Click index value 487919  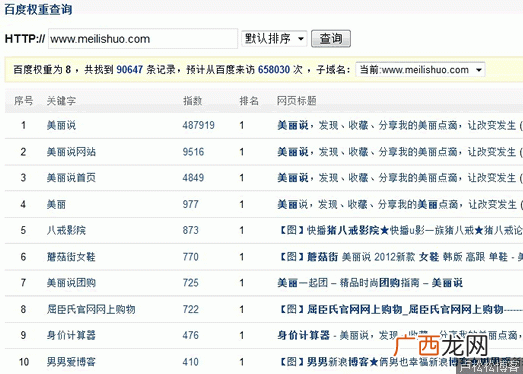198,125
